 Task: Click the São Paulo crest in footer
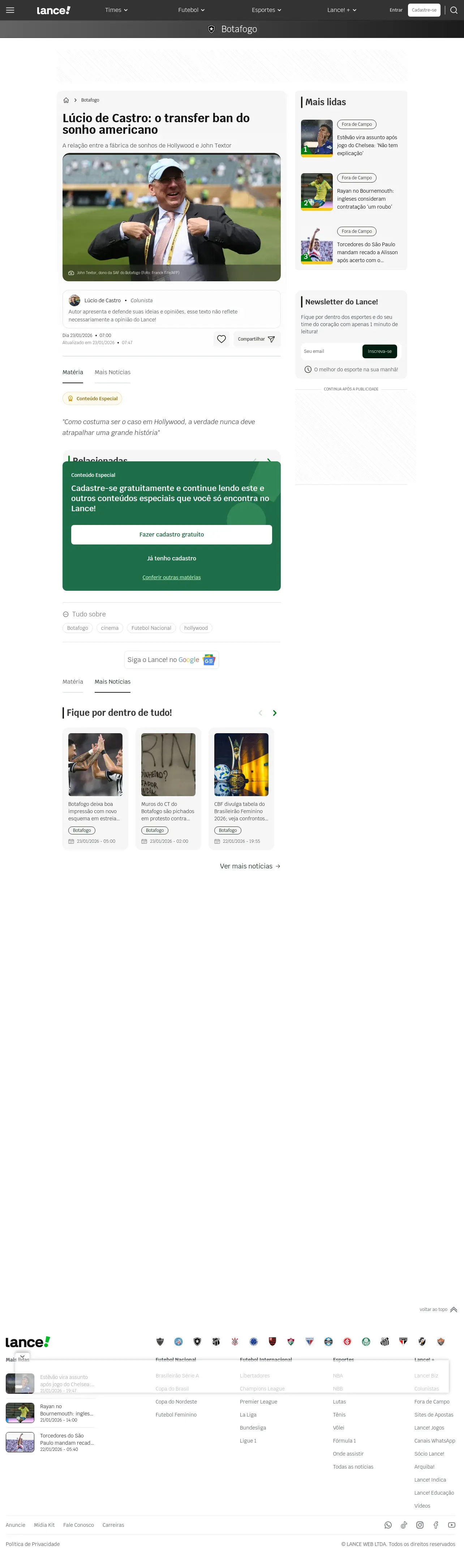pyautogui.click(x=403, y=1342)
